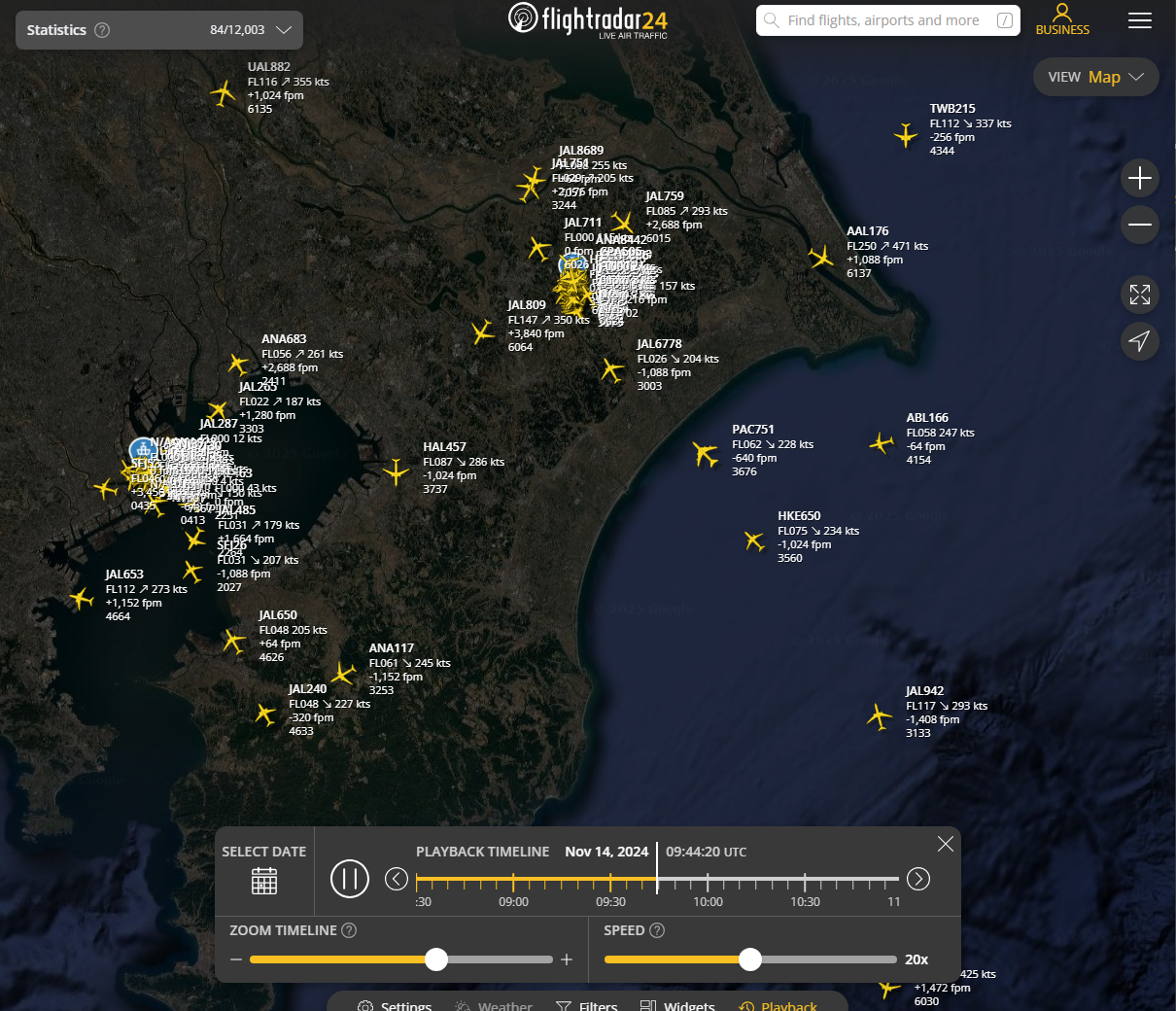Click the playback Speed slider handle
The width and height of the screenshot is (1176, 1011).
(749, 959)
